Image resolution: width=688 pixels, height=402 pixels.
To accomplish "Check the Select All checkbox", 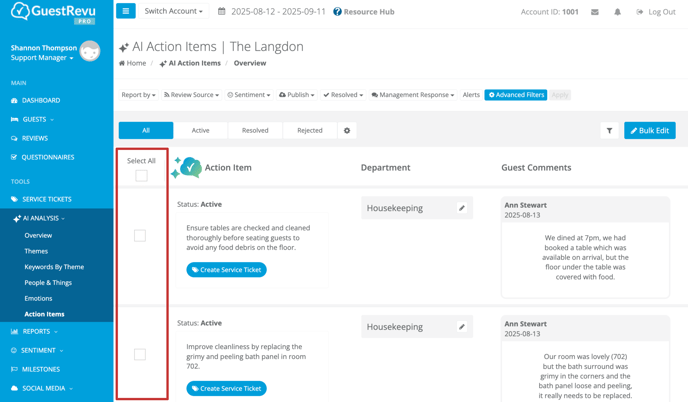I will [141, 176].
